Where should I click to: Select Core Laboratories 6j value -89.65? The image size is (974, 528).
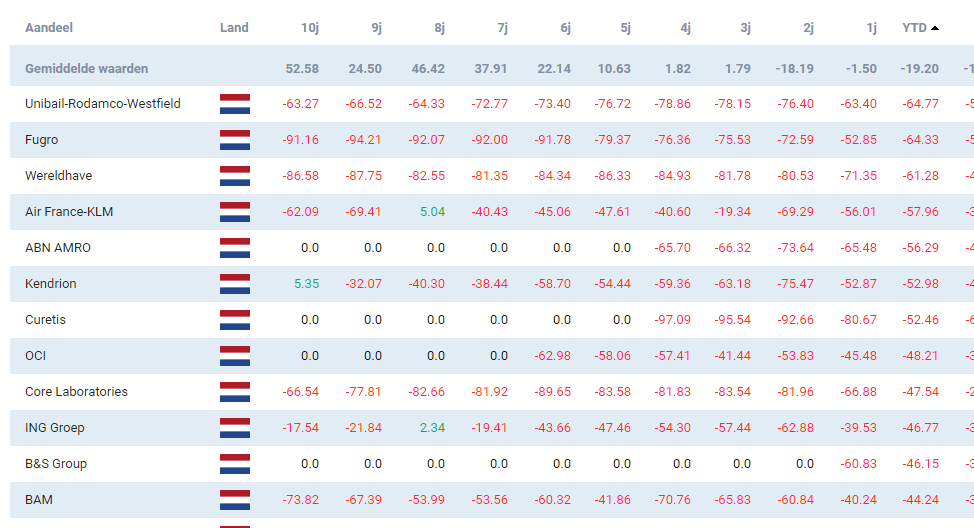(x=552, y=392)
